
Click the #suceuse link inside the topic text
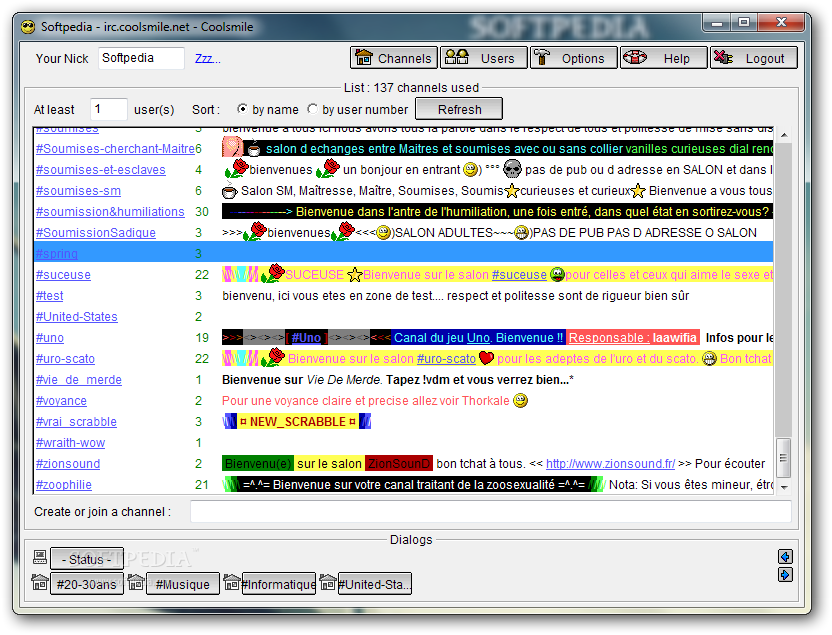pyautogui.click(x=519, y=275)
